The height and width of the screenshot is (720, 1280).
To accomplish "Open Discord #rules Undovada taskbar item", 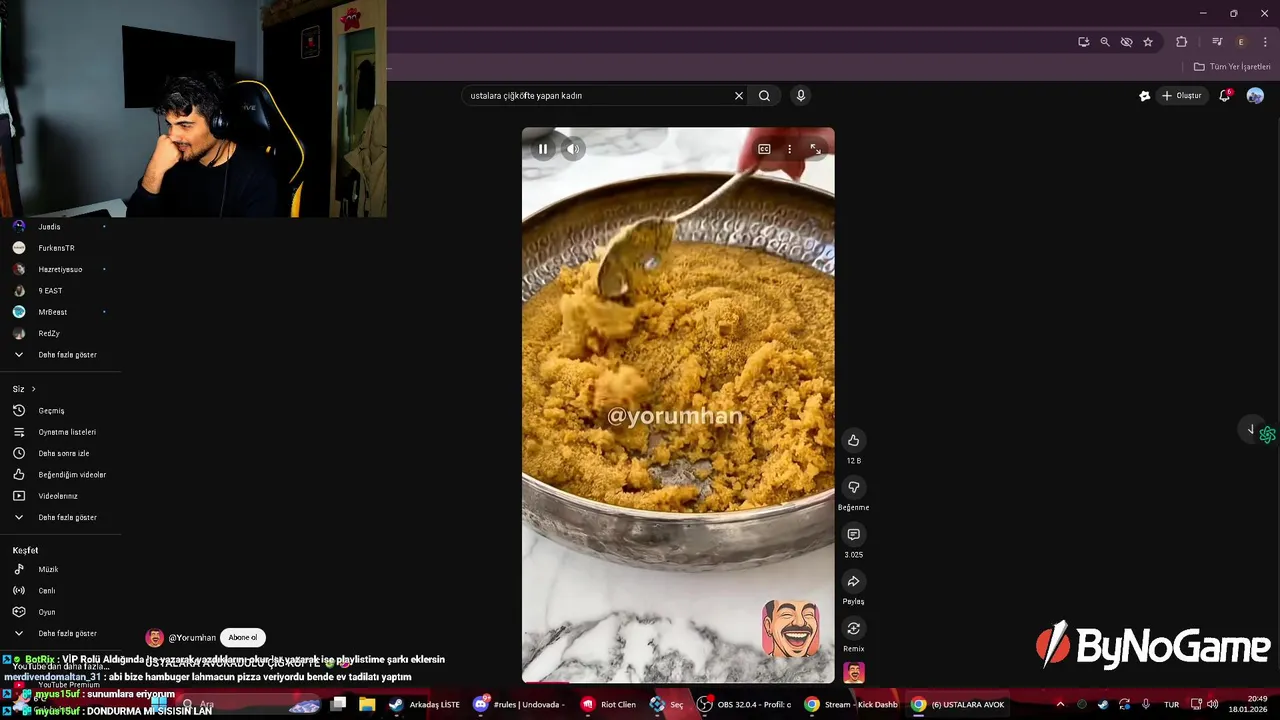I will (519, 704).
